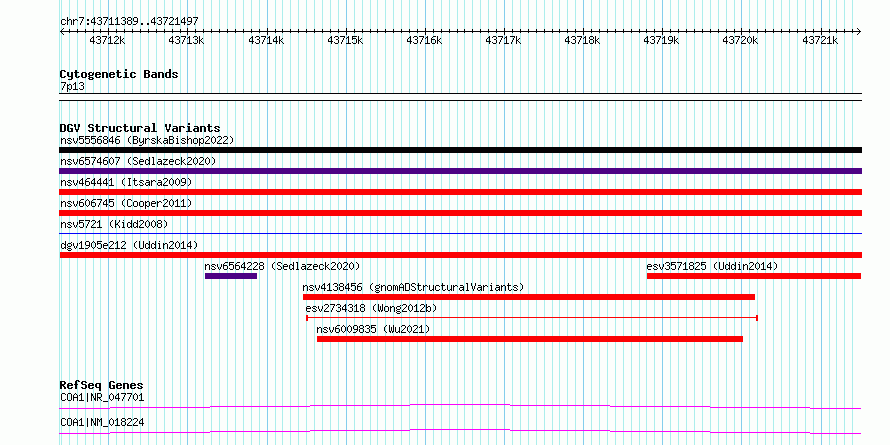Open the COA1|NR_047701 gene label
This screenshot has width=890, height=445.
click(x=102, y=397)
